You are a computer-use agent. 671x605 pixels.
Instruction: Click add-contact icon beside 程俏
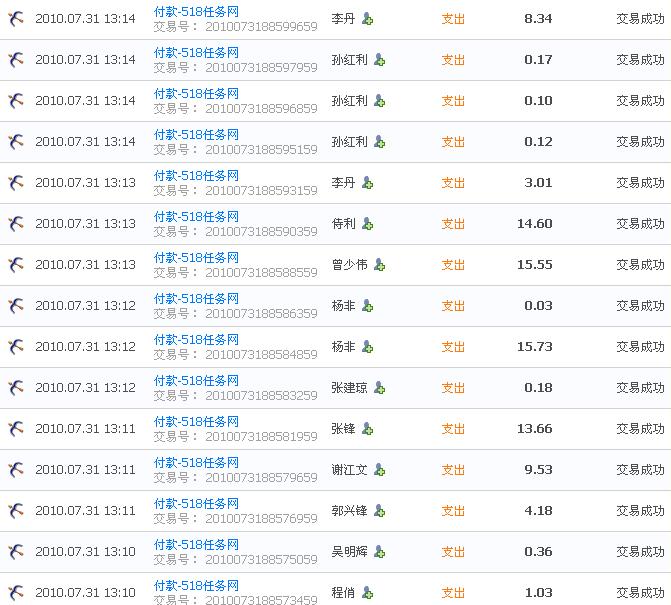click(x=367, y=593)
